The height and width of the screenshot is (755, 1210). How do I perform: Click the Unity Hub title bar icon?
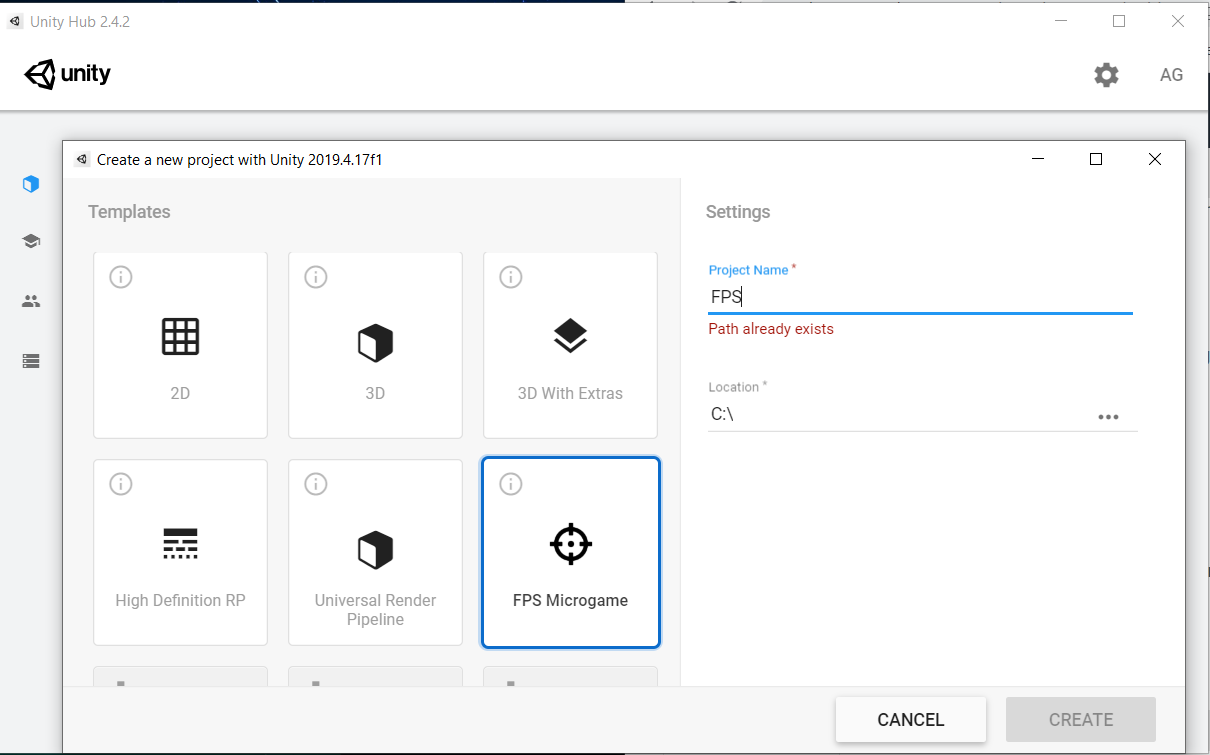(x=15, y=21)
